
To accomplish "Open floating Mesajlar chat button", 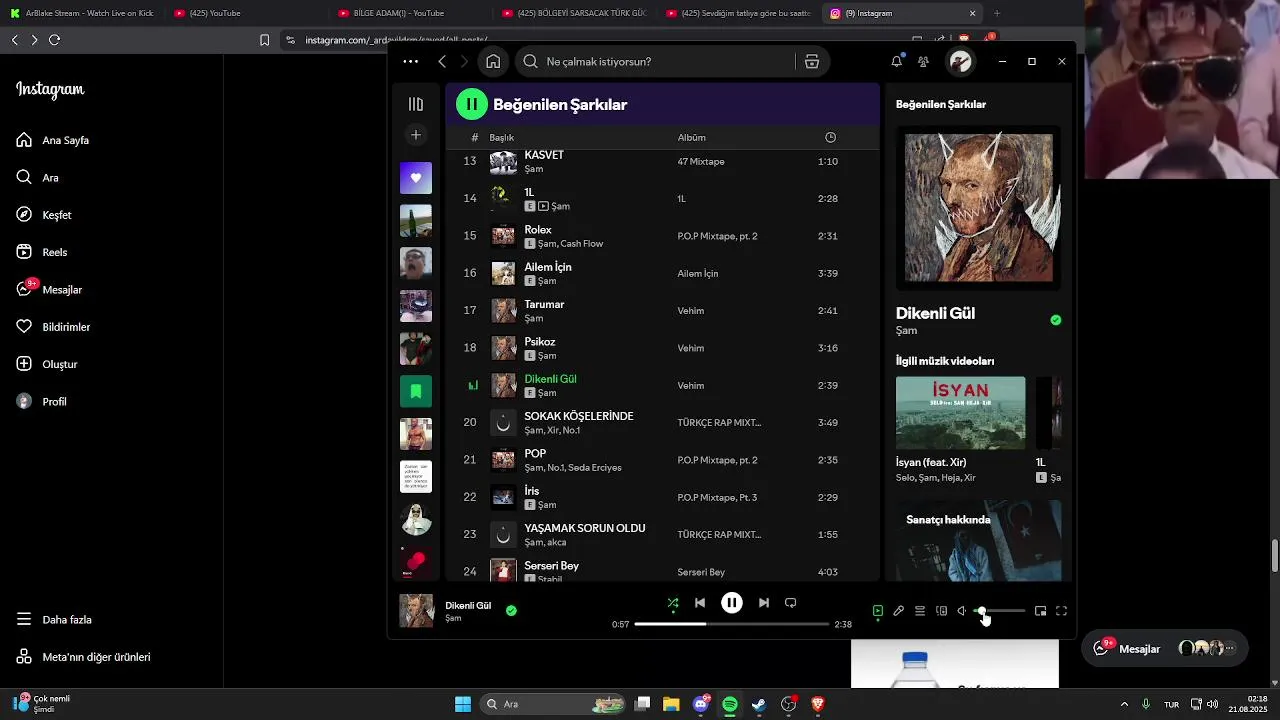I will 1165,648.
